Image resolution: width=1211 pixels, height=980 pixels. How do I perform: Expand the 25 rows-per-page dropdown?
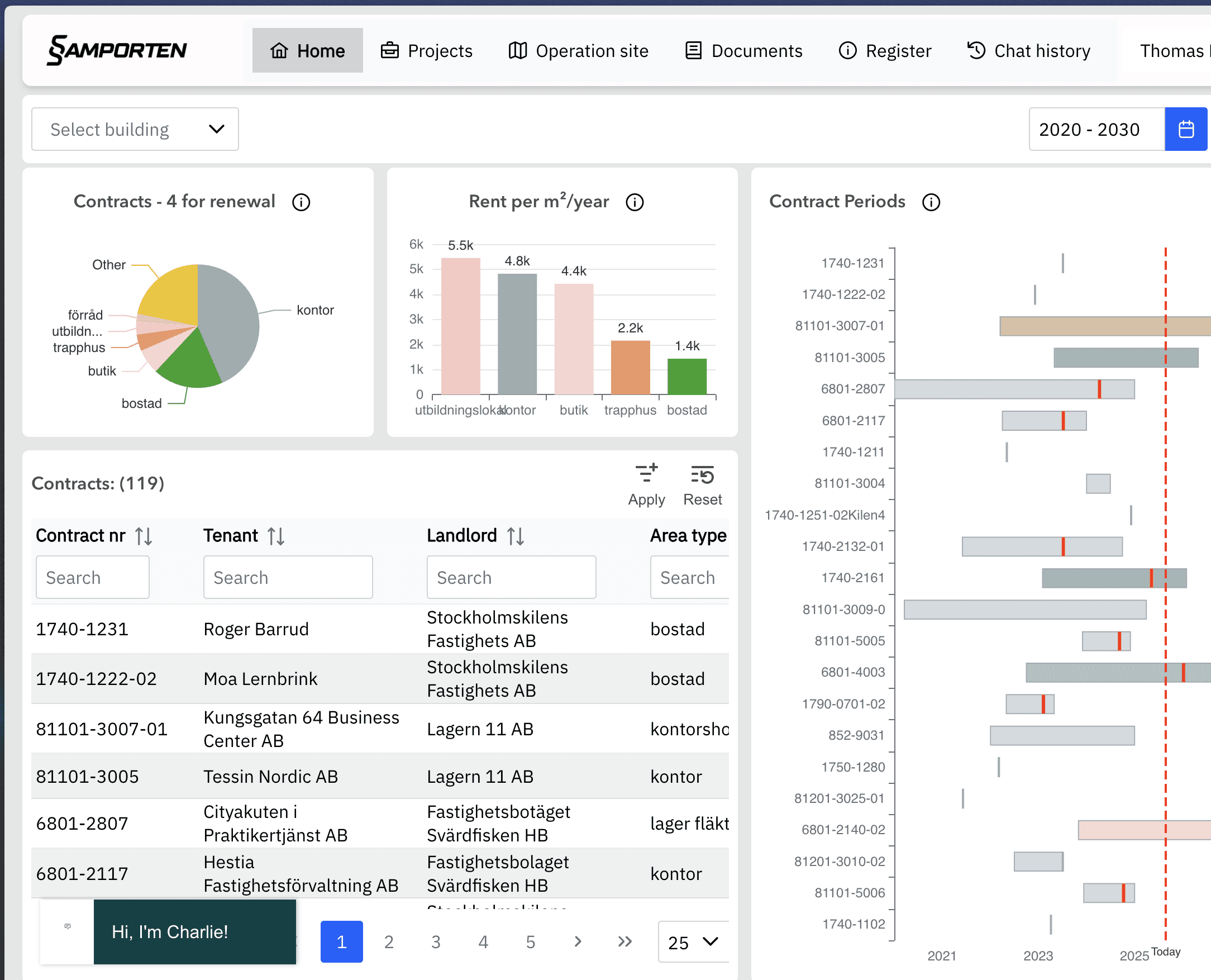tap(693, 941)
